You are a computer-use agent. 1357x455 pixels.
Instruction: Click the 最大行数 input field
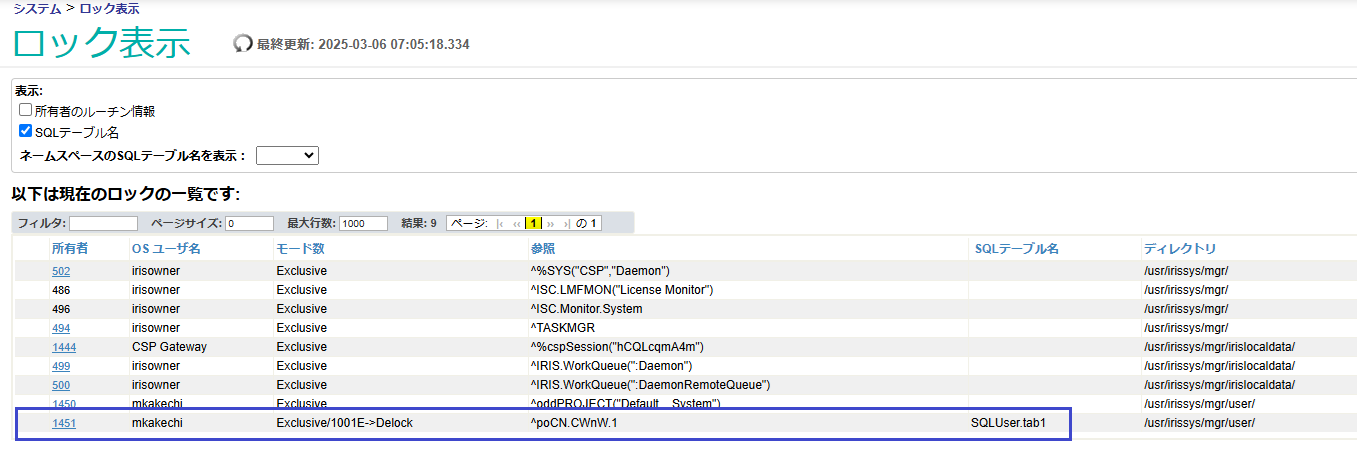click(363, 223)
